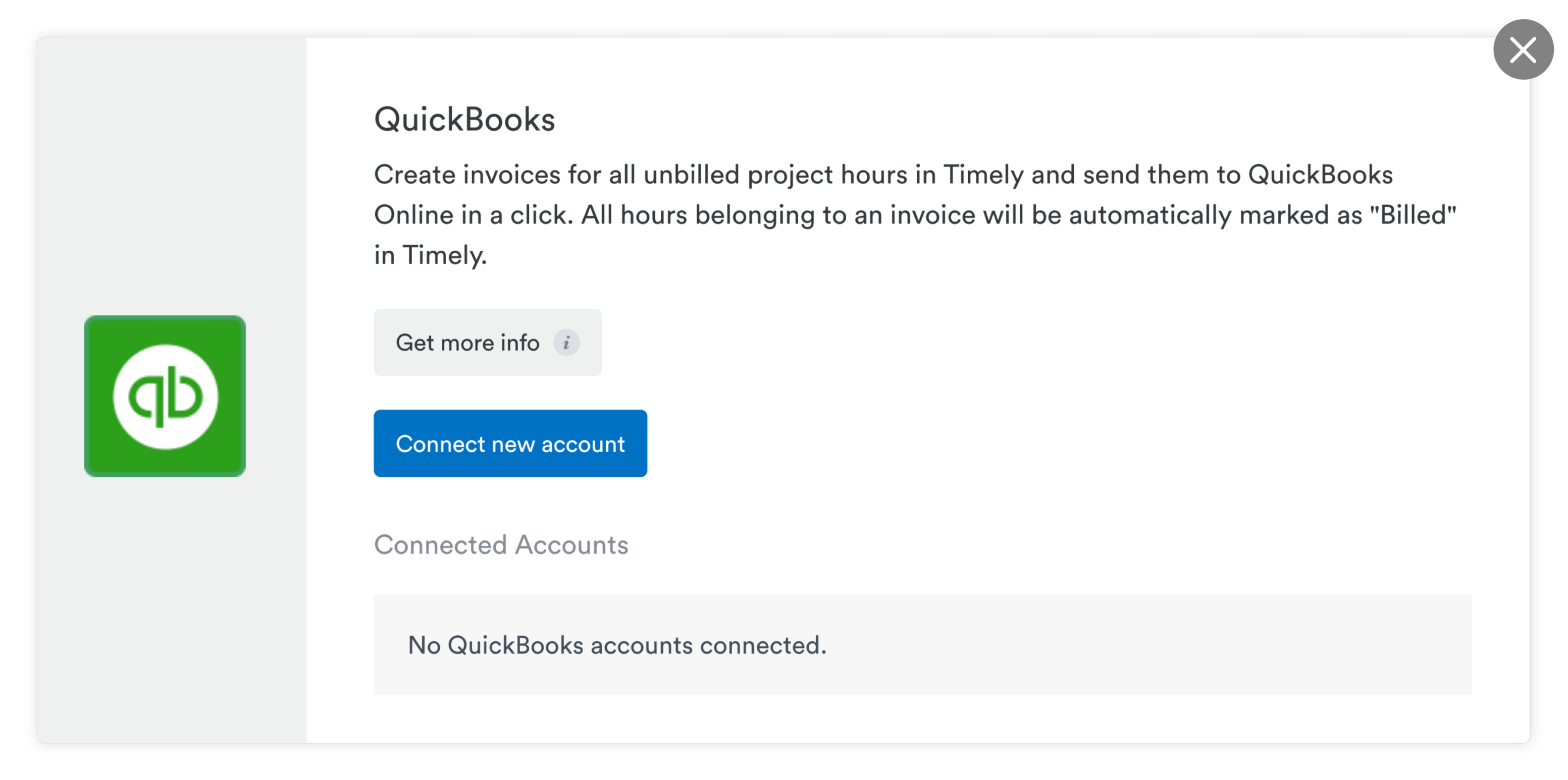This screenshot has width=1568, height=780.
Task: Click the QuickBooks dialog title
Action: pos(464,119)
